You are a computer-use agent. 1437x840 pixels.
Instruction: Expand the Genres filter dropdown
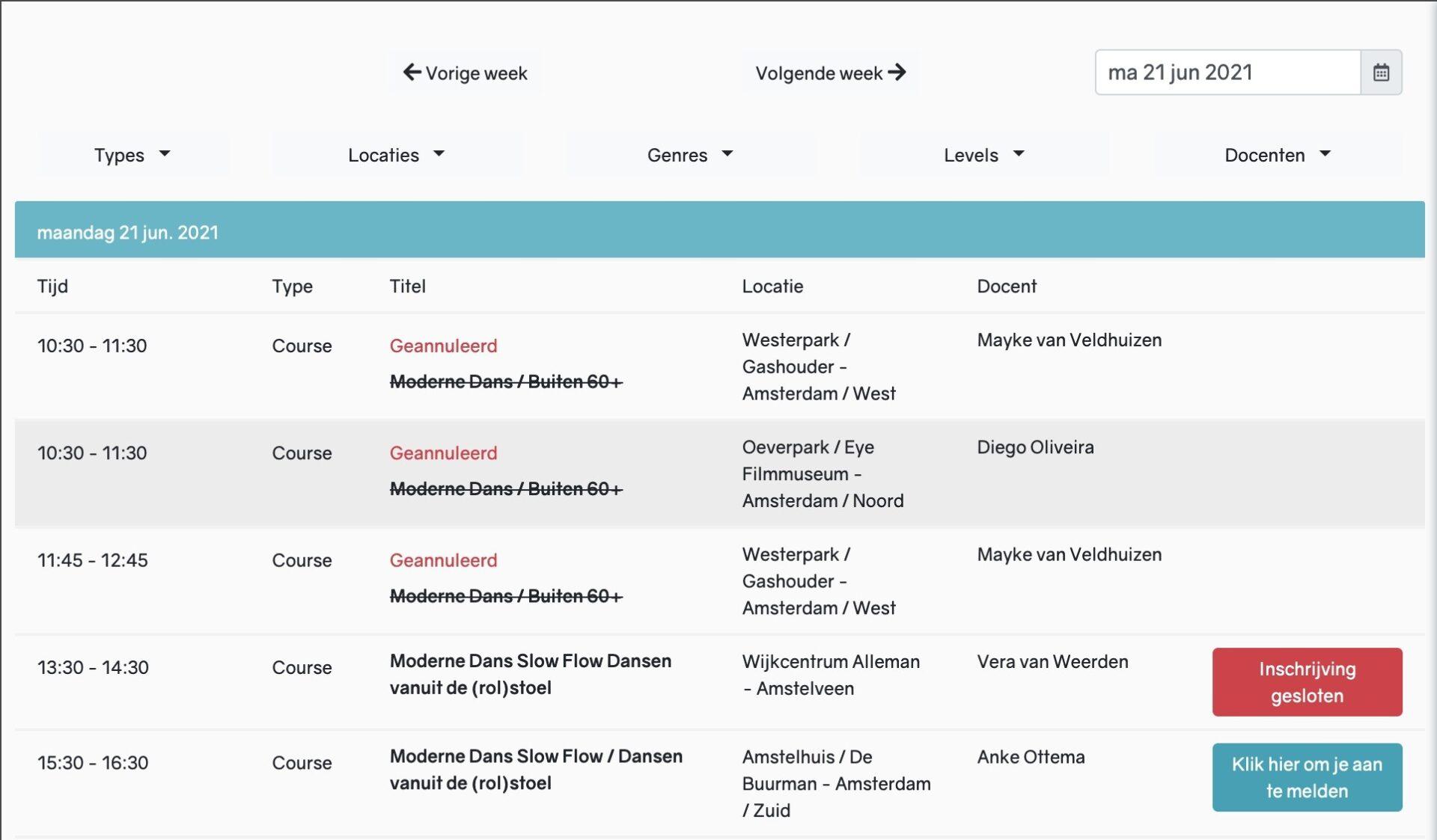pos(689,155)
